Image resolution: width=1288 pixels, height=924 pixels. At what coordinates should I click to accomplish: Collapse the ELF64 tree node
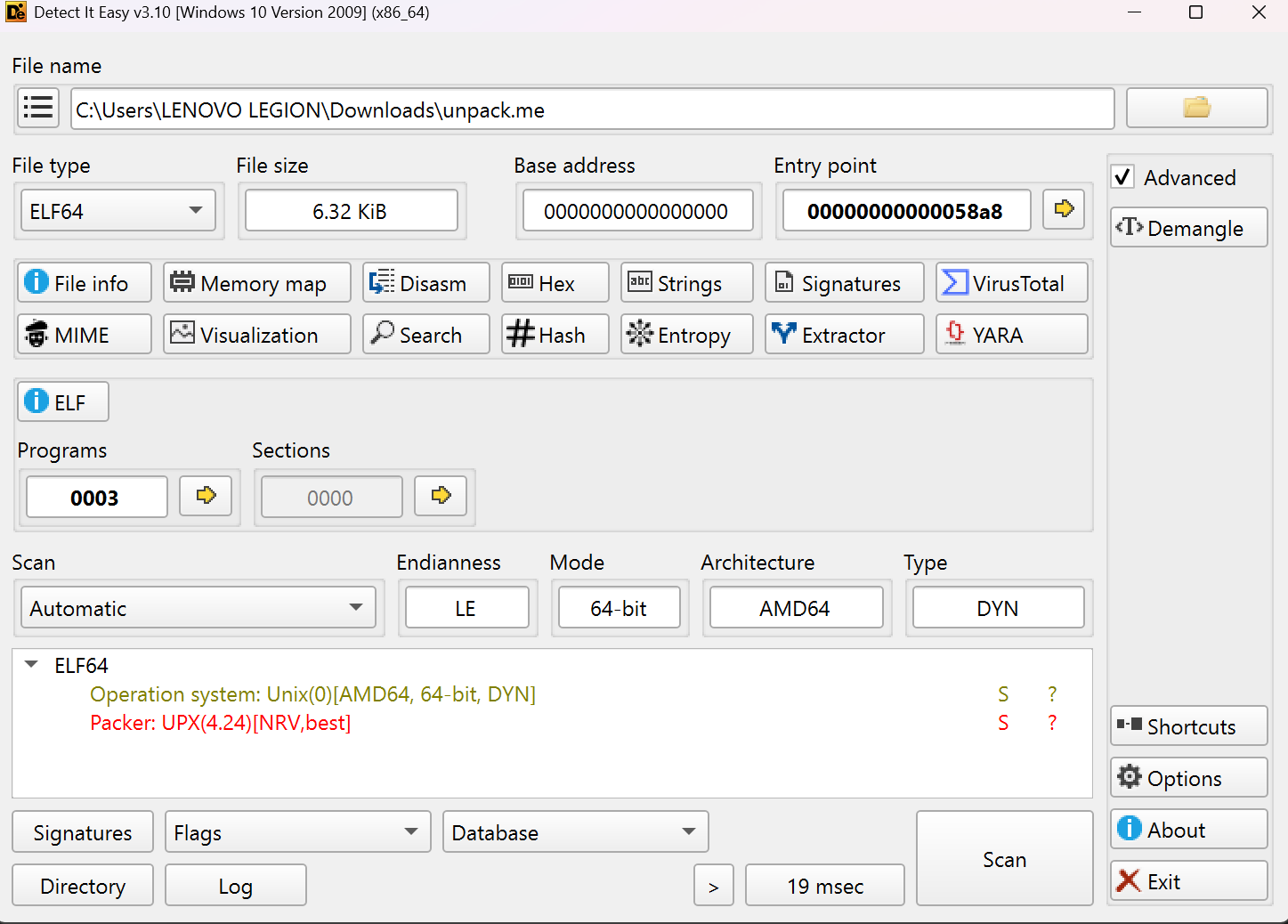32,665
